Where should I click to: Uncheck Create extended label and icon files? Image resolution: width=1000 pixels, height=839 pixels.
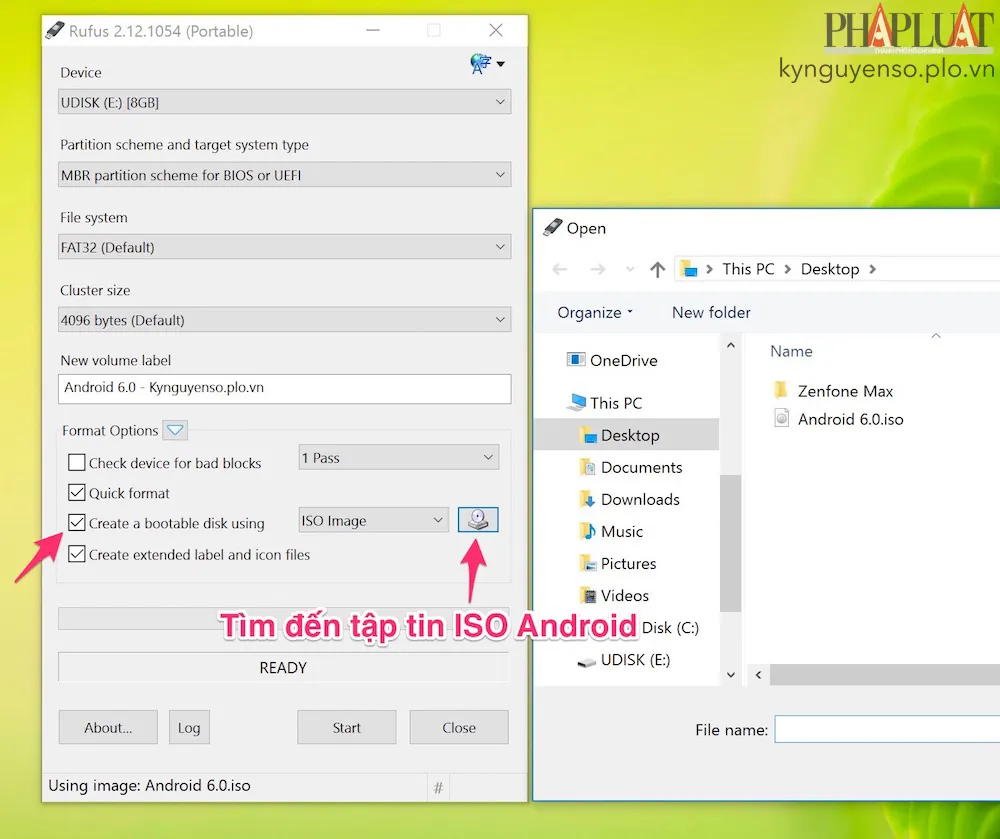tap(77, 554)
